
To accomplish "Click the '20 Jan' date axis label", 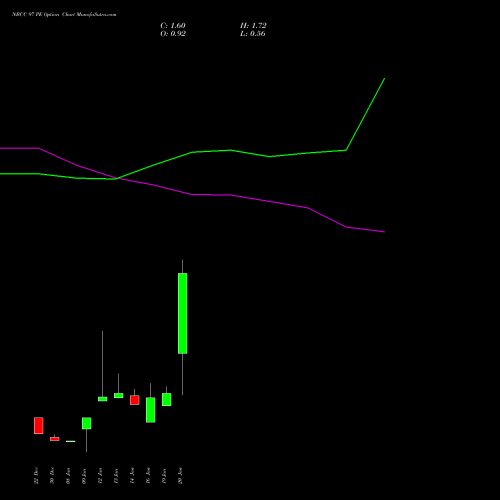I will coord(180,476).
